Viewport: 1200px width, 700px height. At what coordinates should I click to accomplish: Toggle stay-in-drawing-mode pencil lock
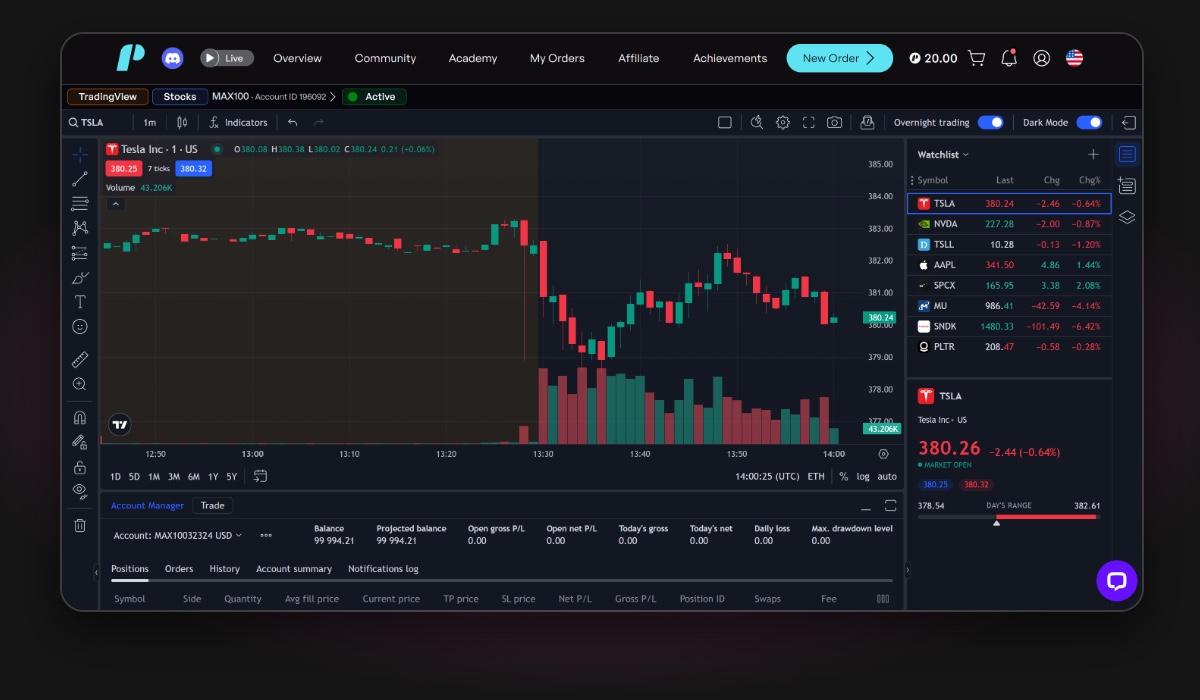coord(80,442)
